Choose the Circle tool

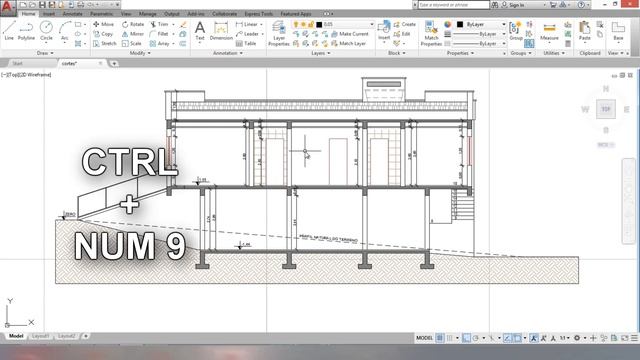tap(46, 31)
